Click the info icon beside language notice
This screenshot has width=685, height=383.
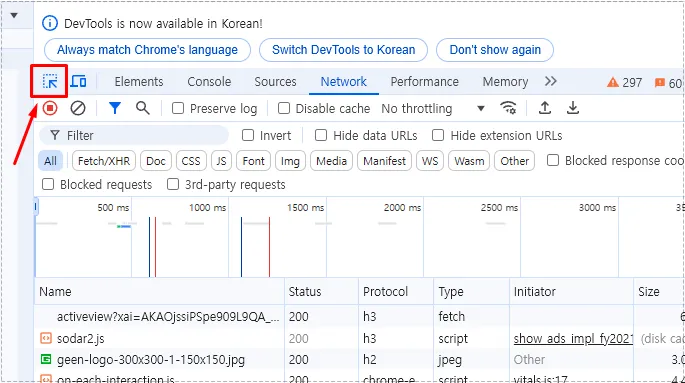pyautogui.click(x=50, y=23)
